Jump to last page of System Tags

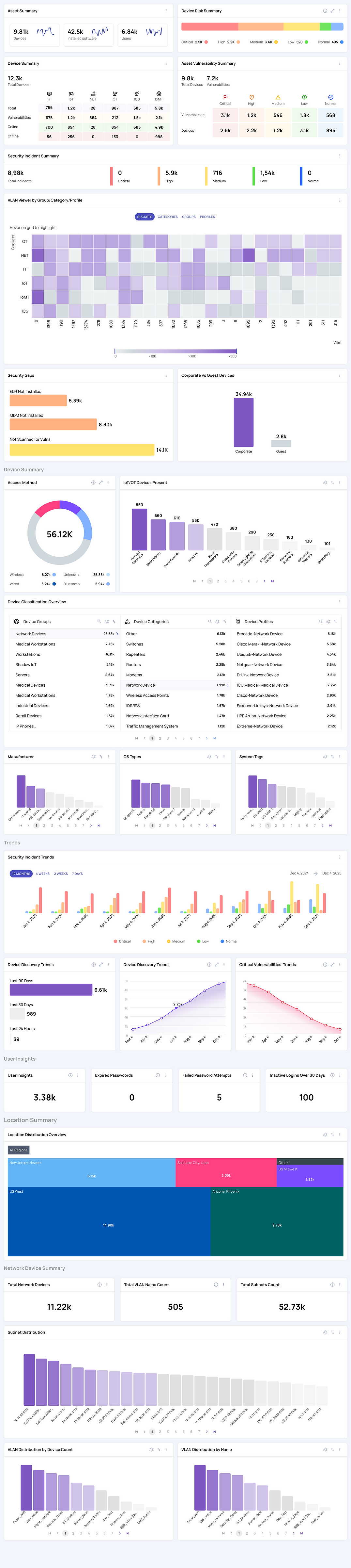(x=330, y=826)
